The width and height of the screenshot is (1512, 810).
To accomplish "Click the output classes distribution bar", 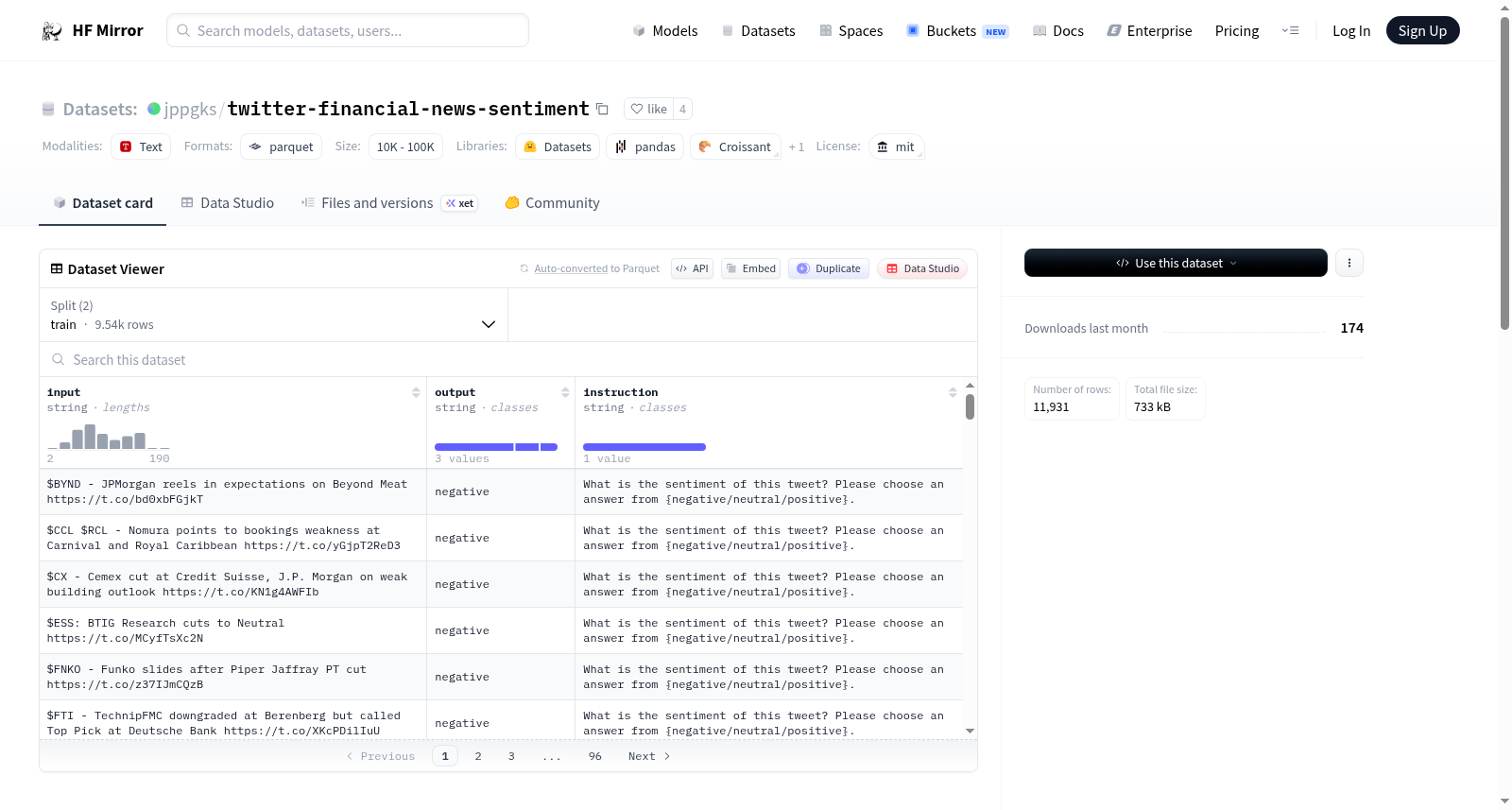I will pyautogui.click(x=496, y=447).
